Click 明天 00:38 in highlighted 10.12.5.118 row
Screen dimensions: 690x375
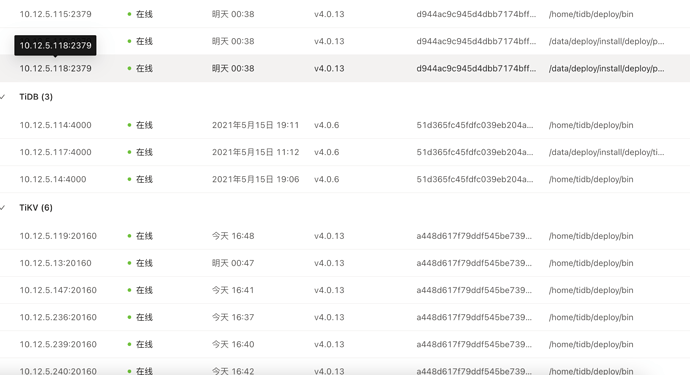(233, 69)
